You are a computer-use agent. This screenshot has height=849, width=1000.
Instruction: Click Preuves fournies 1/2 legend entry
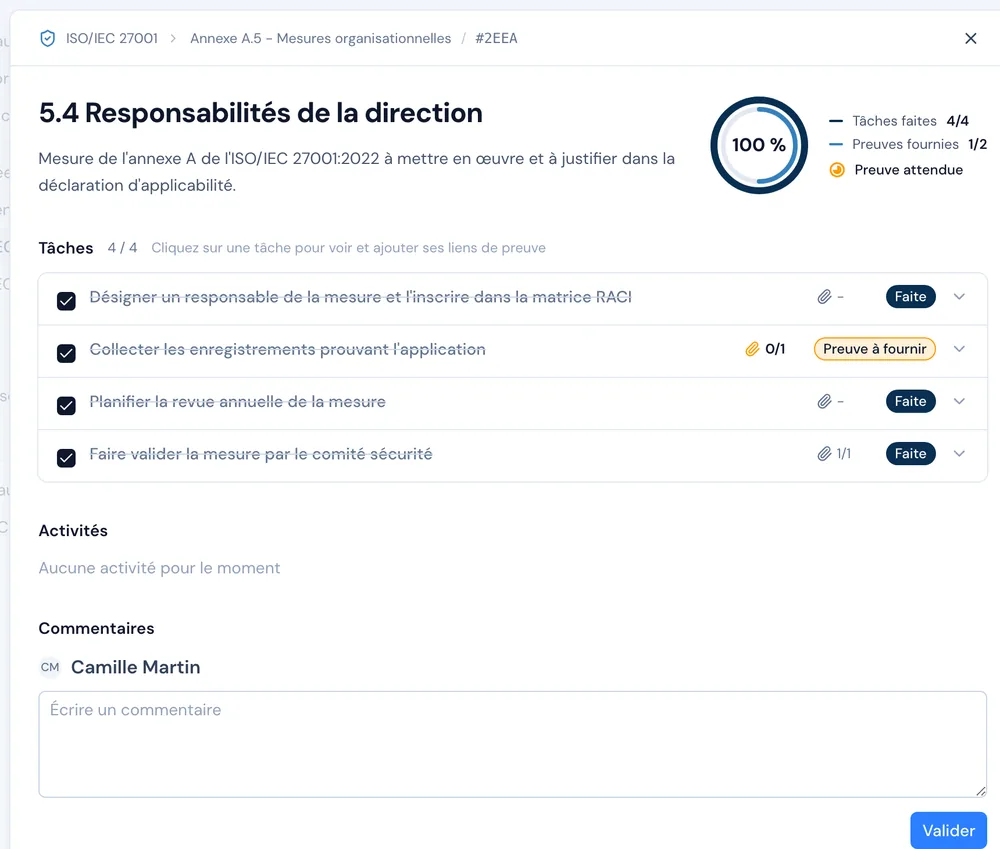click(x=908, y=144)
